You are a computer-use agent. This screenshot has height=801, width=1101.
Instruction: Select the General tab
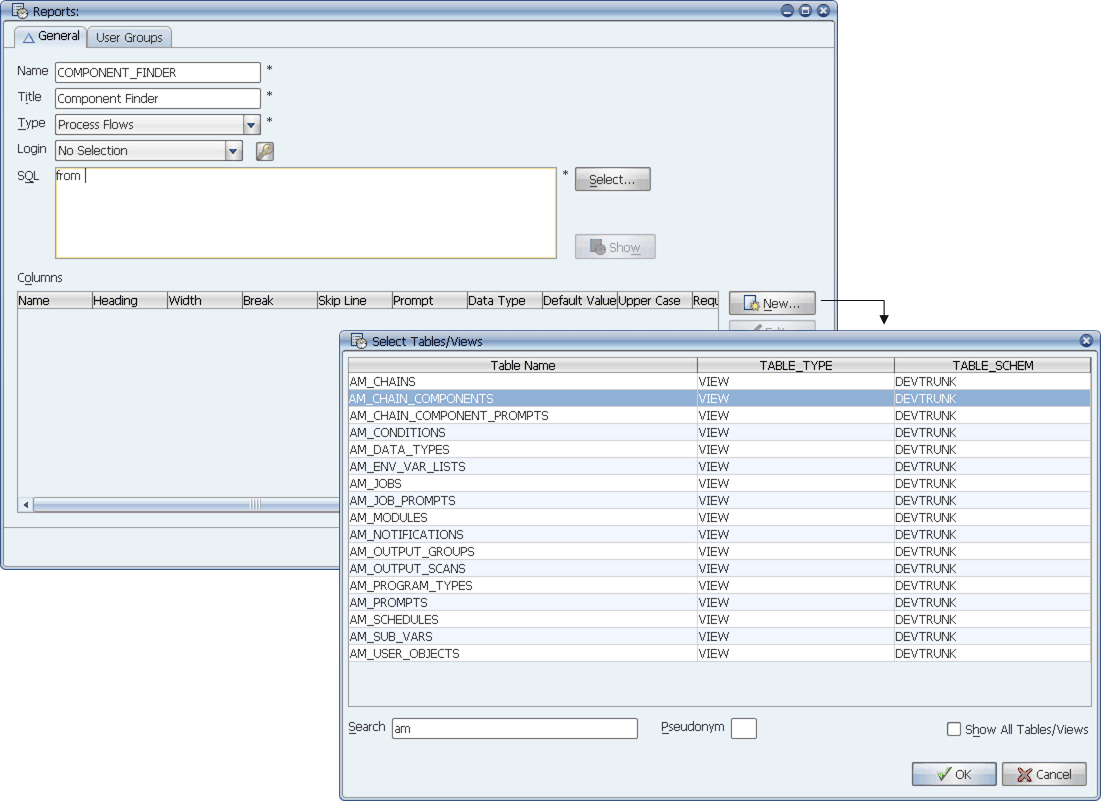pos(51,36)
